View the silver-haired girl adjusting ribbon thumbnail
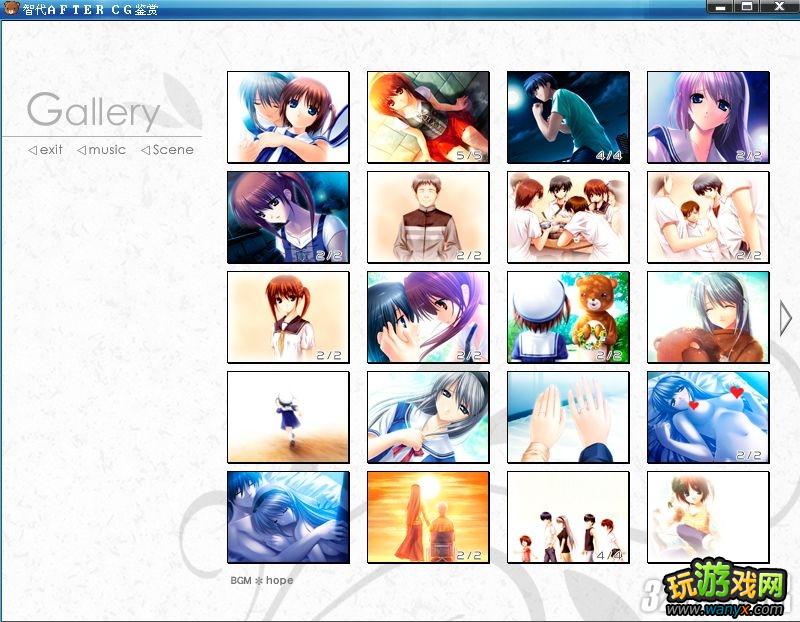The height and width of the screenshot is (622, 800). (428, 417)
